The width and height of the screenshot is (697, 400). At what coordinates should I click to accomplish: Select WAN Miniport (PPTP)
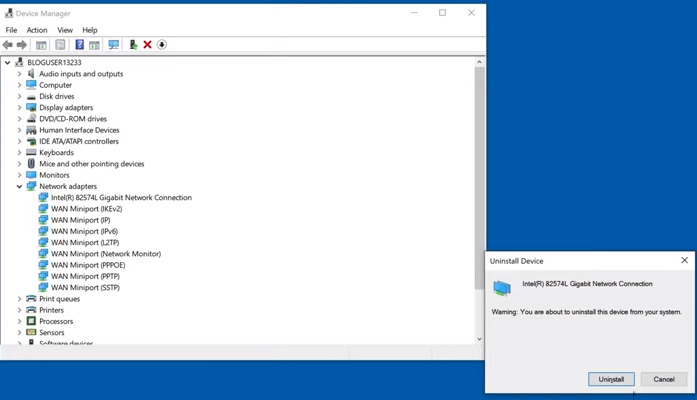point(85,276)
